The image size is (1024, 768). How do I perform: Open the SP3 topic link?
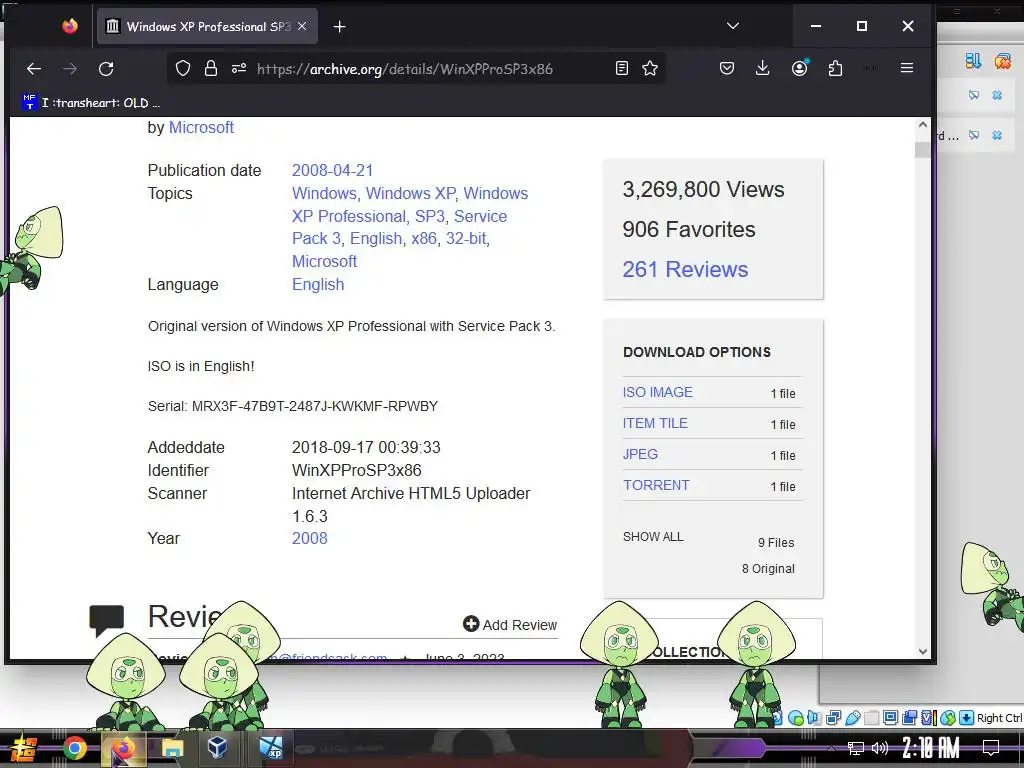pyautogui.click(x=430, y=216)
